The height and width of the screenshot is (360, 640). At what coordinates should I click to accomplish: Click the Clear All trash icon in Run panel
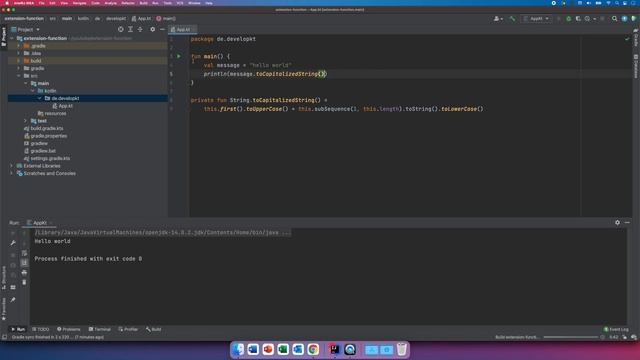pyautogui.click(x=24, y=282)
